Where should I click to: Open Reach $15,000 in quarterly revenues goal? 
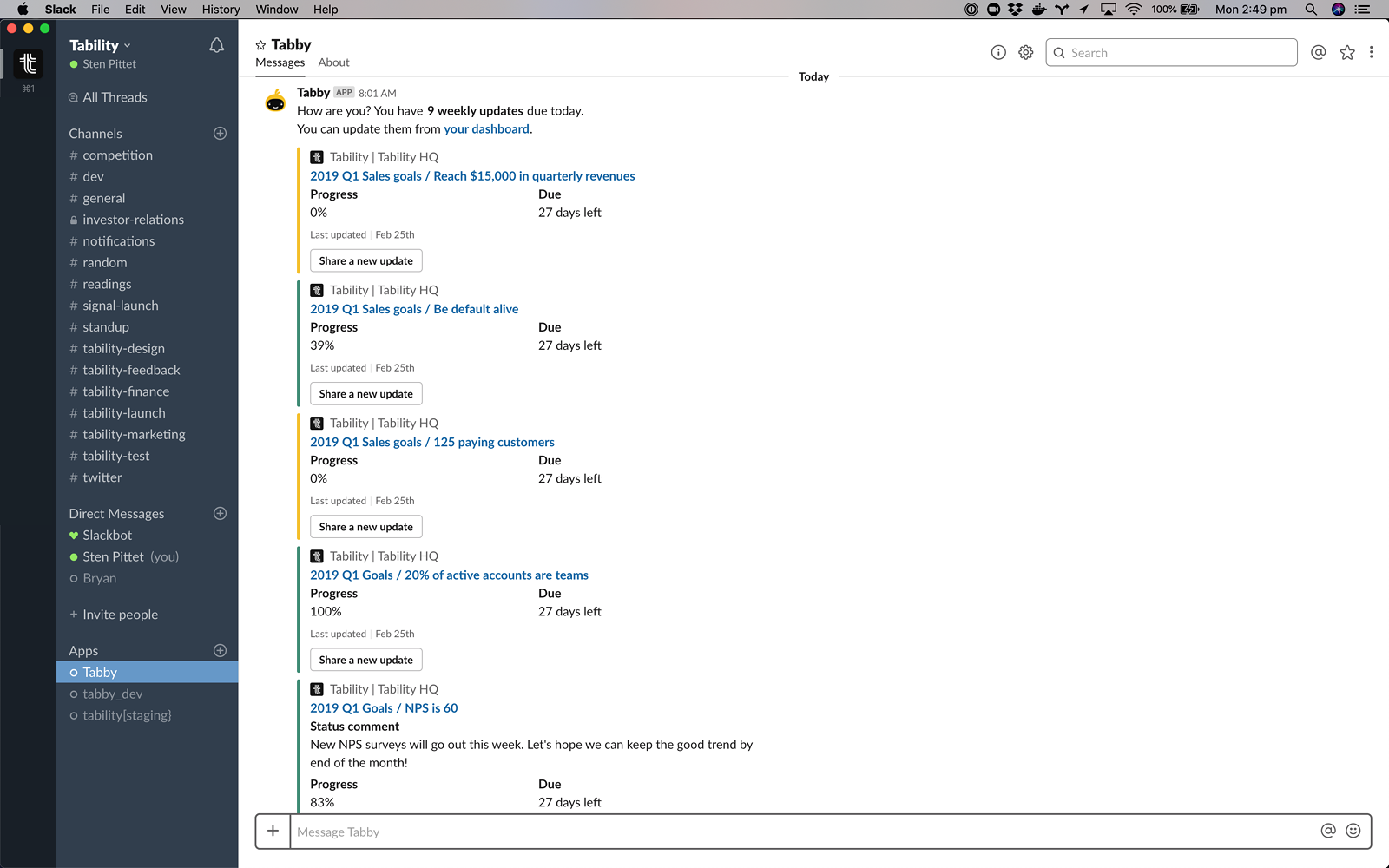472,176
